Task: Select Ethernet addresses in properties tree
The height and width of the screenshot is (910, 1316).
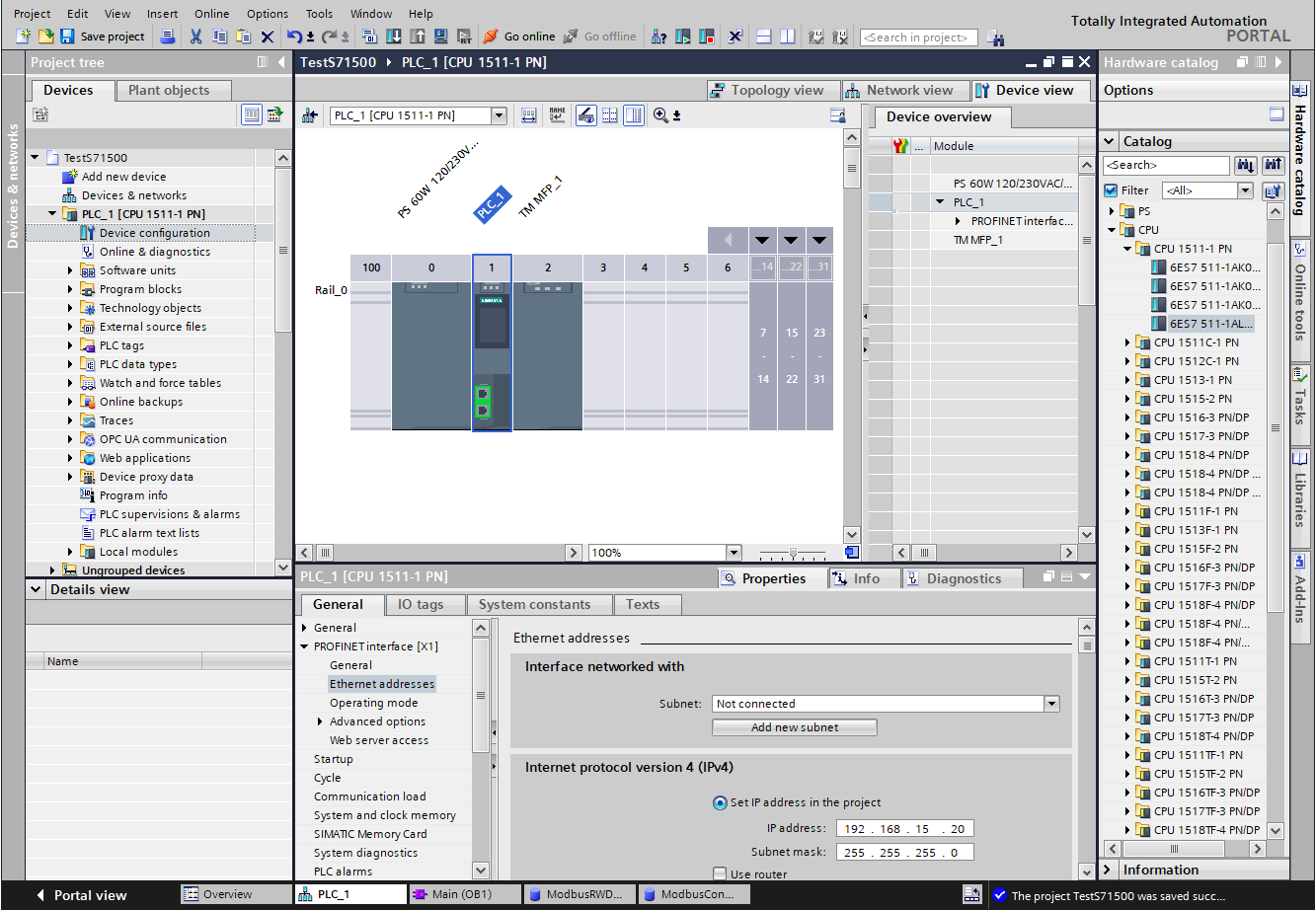Action: click(382, 684)
